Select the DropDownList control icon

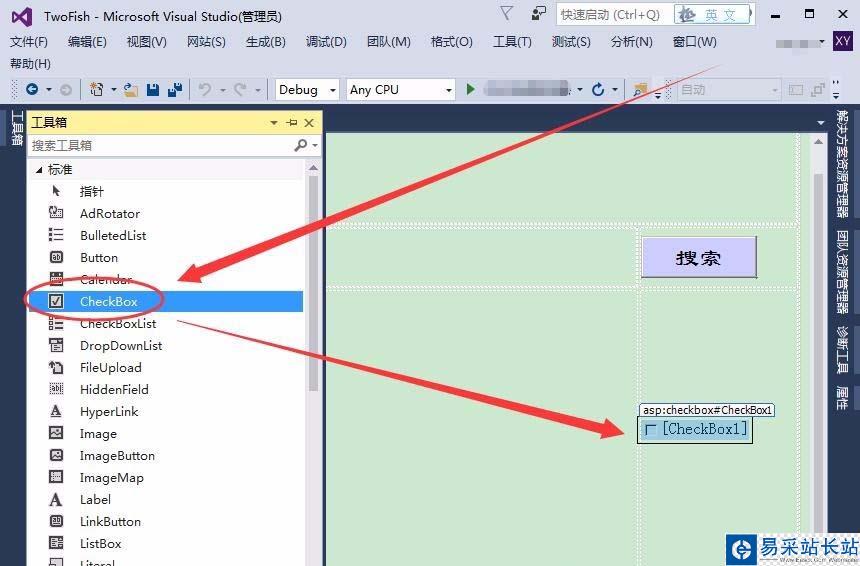point(56,345)
